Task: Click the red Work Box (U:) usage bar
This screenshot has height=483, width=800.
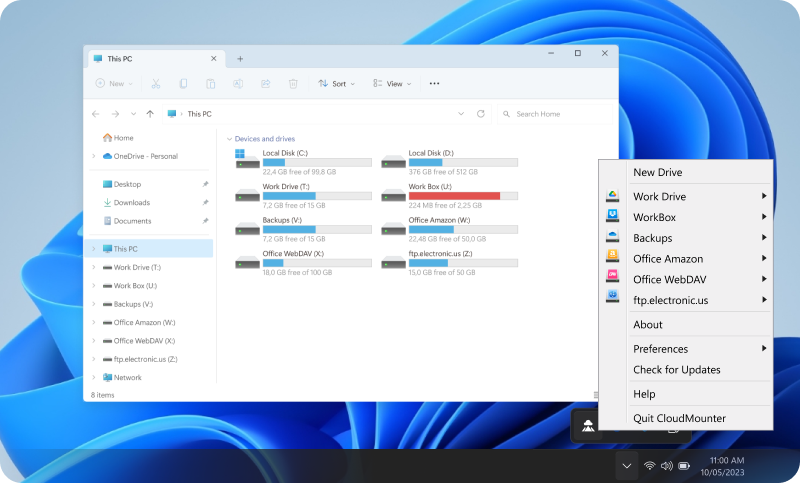Action: click(463, 196)
